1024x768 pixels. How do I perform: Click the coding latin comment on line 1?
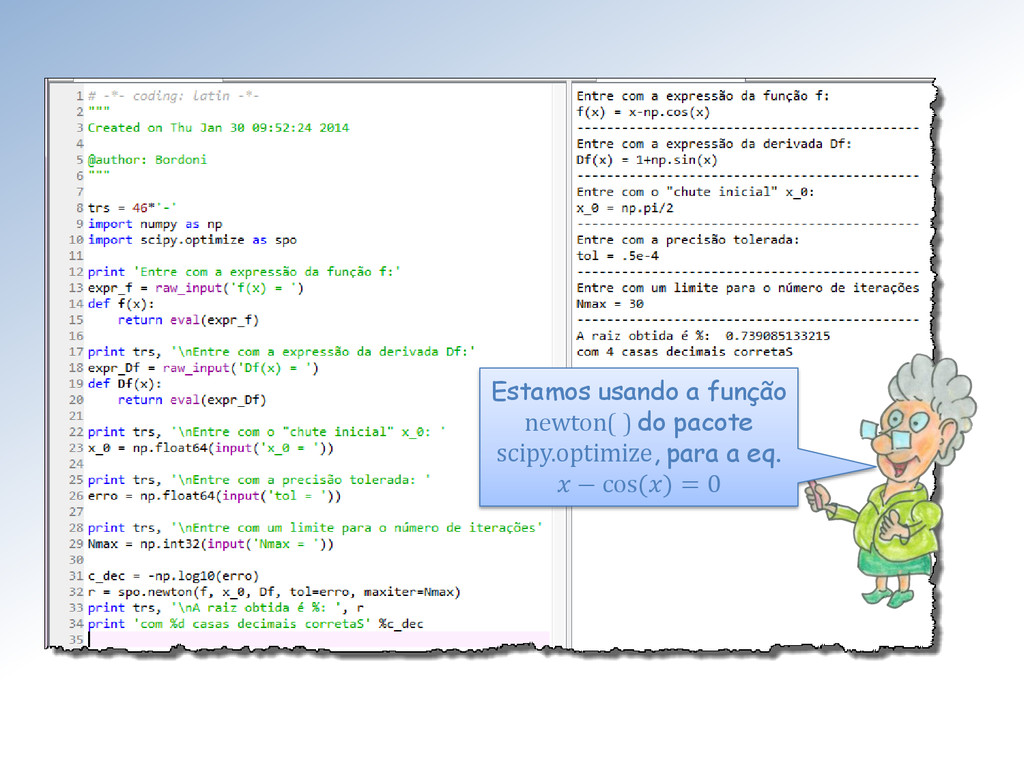point(174,96)
